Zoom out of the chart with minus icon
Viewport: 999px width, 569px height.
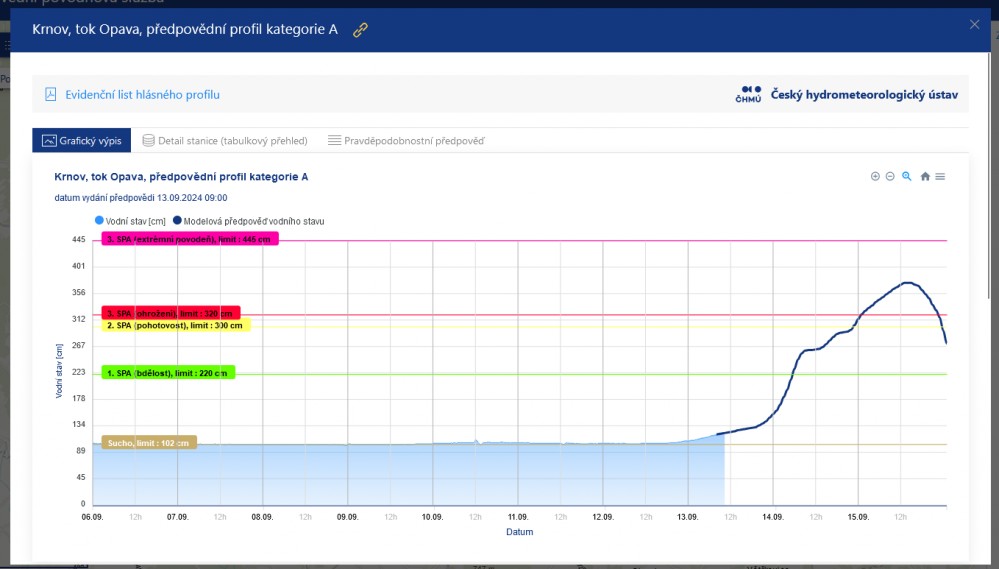(x=890, y=176)
